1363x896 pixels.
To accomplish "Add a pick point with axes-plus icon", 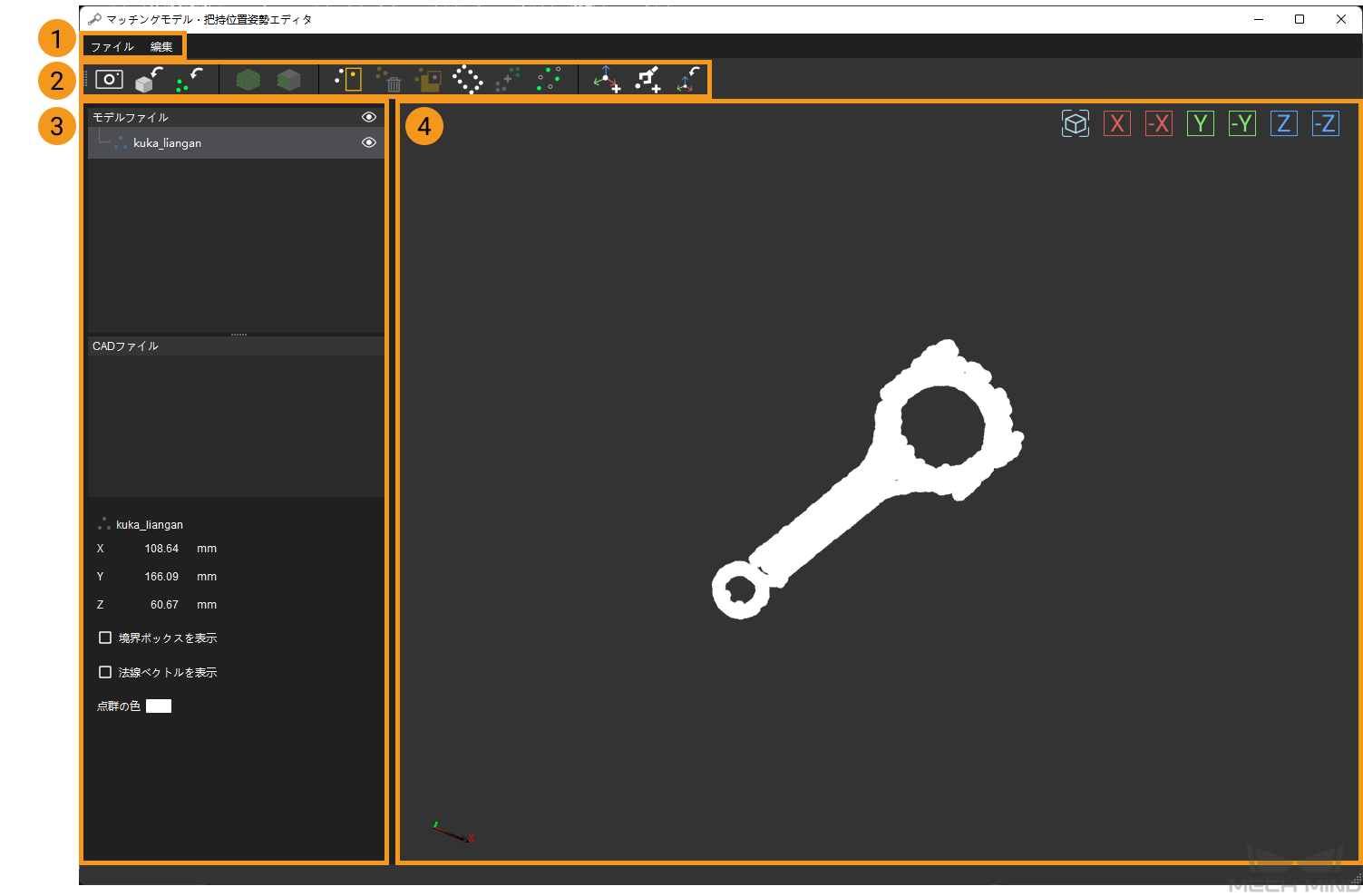I will point(607,80).
